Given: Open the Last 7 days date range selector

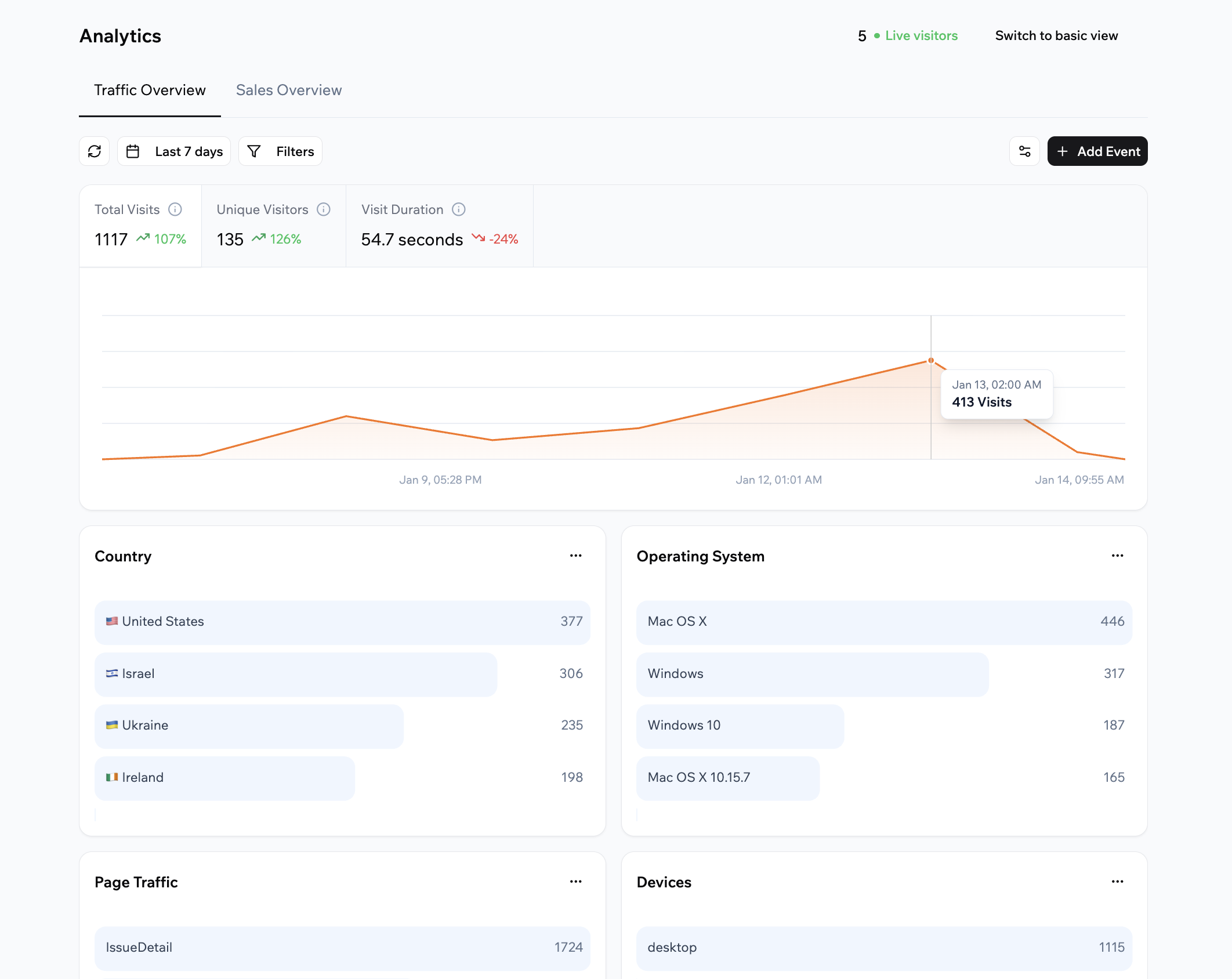Looking at the screenshot, I should (x=174, y=151).
